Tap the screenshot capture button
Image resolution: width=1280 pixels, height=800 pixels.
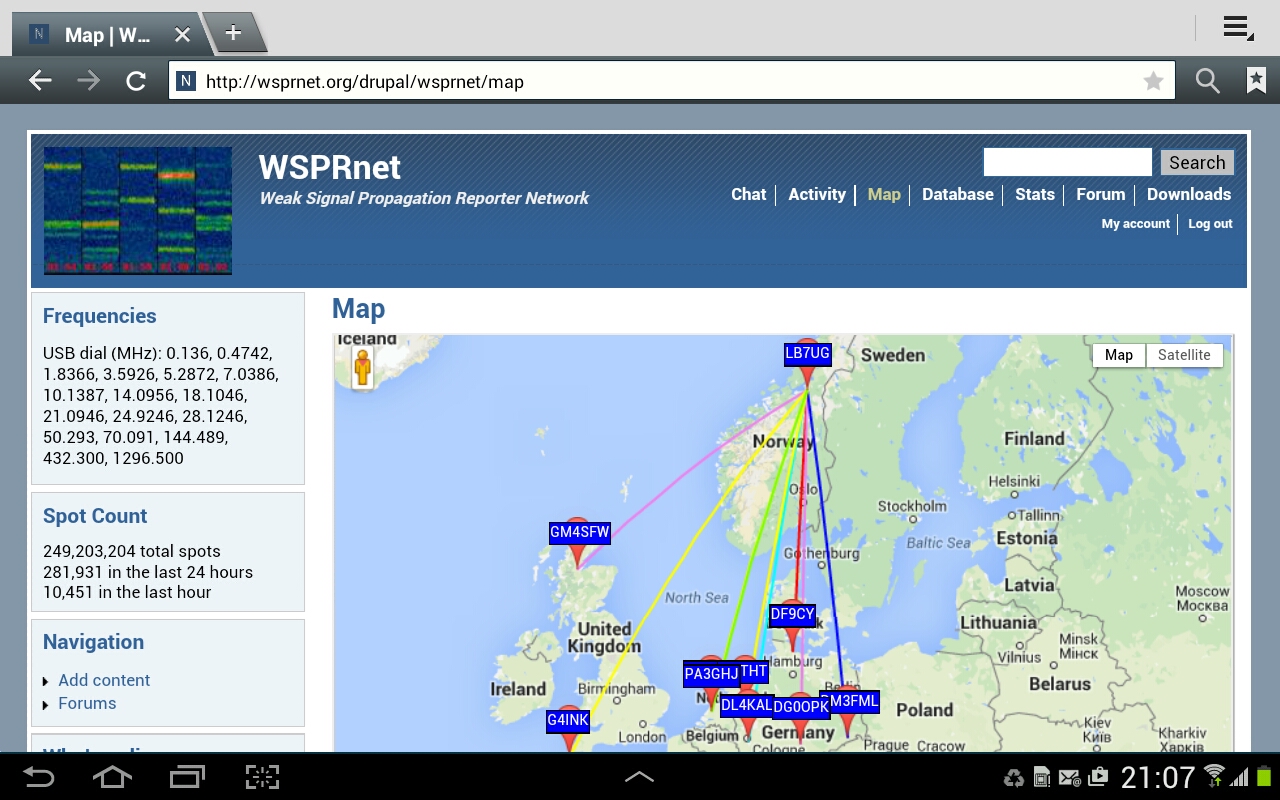pyautogui.click(x=262, y=777)
